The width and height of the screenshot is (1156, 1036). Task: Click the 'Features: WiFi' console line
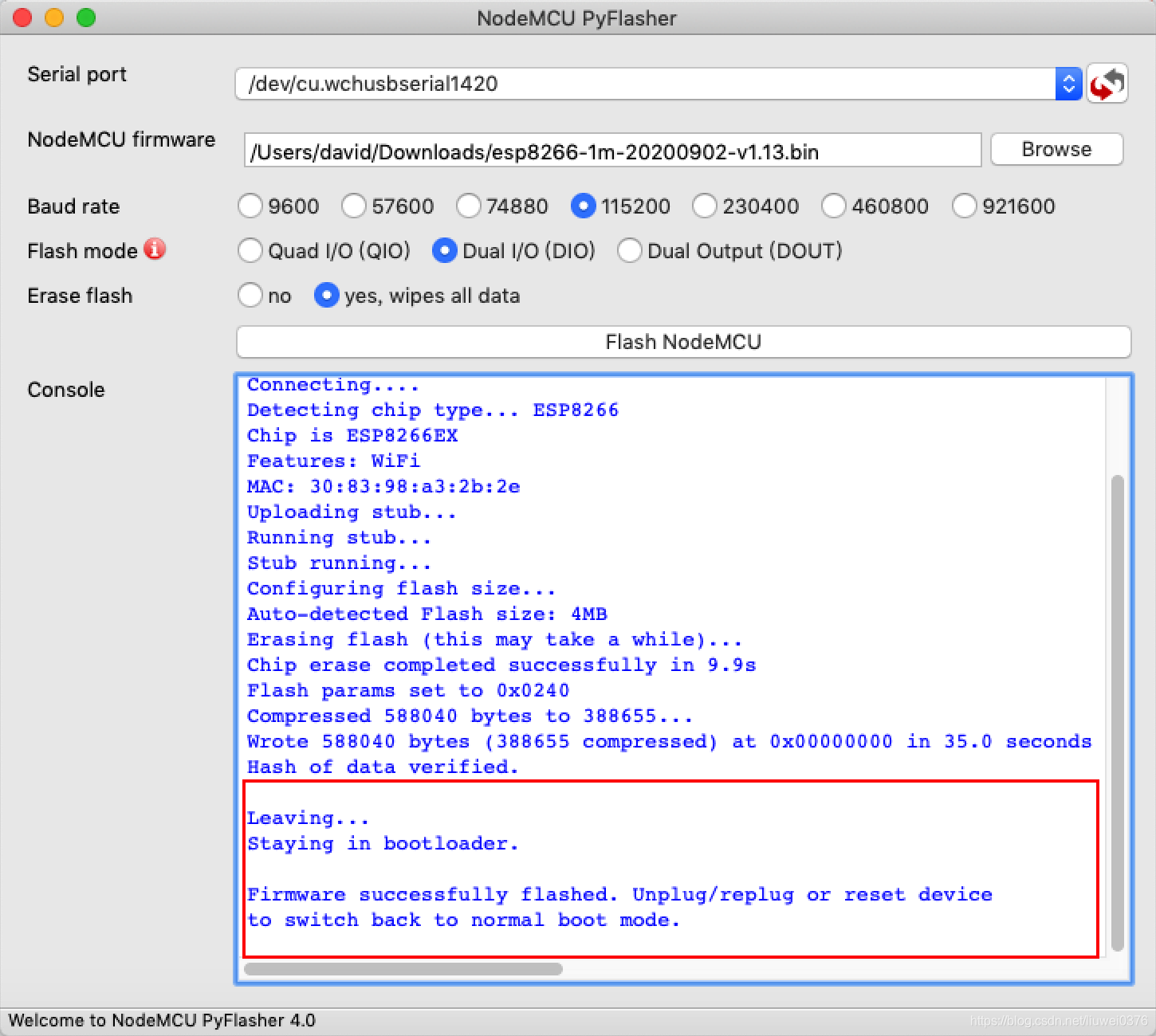[x=333, y=461]
